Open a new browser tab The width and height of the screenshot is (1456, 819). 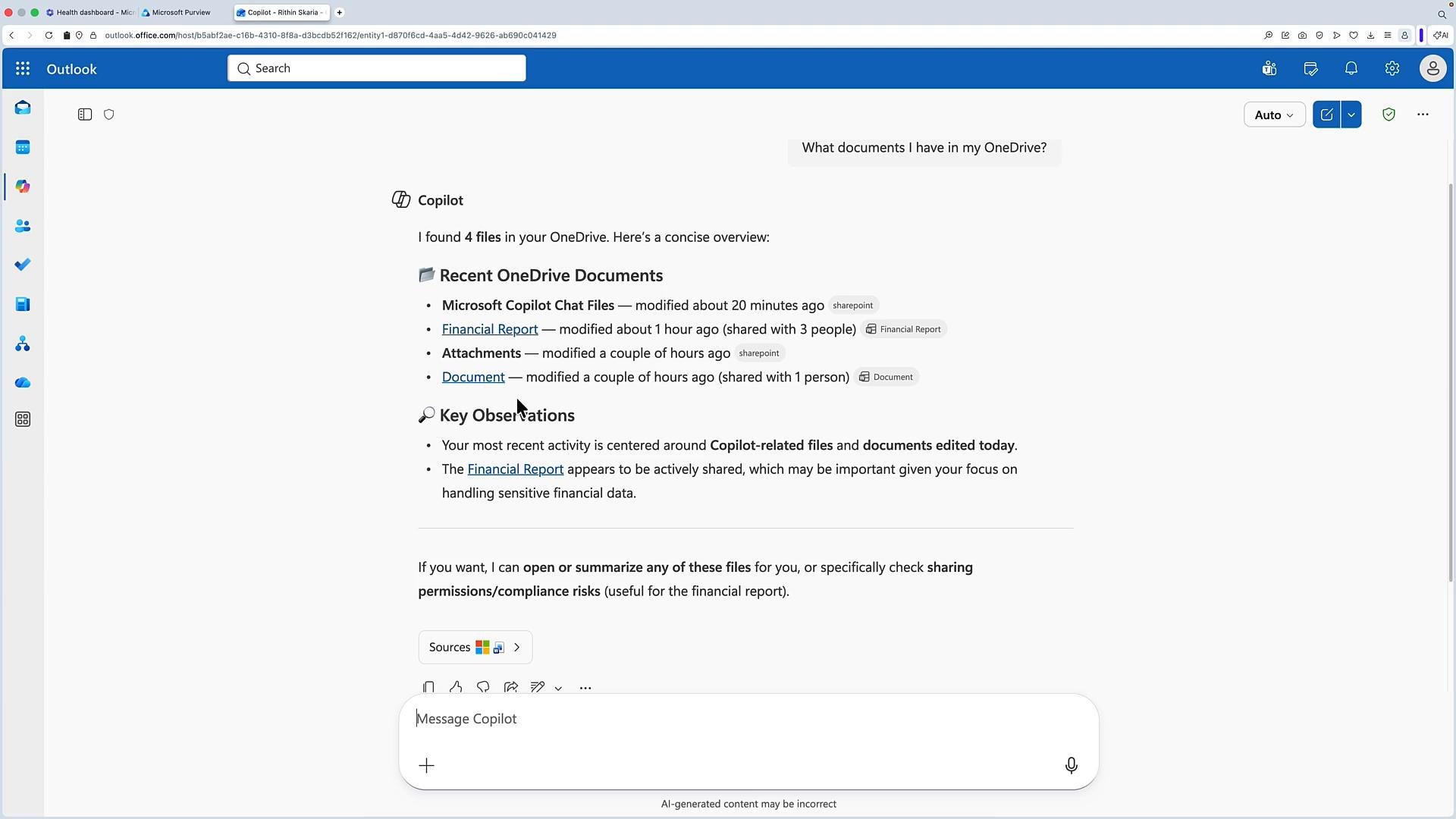point(340,12)
